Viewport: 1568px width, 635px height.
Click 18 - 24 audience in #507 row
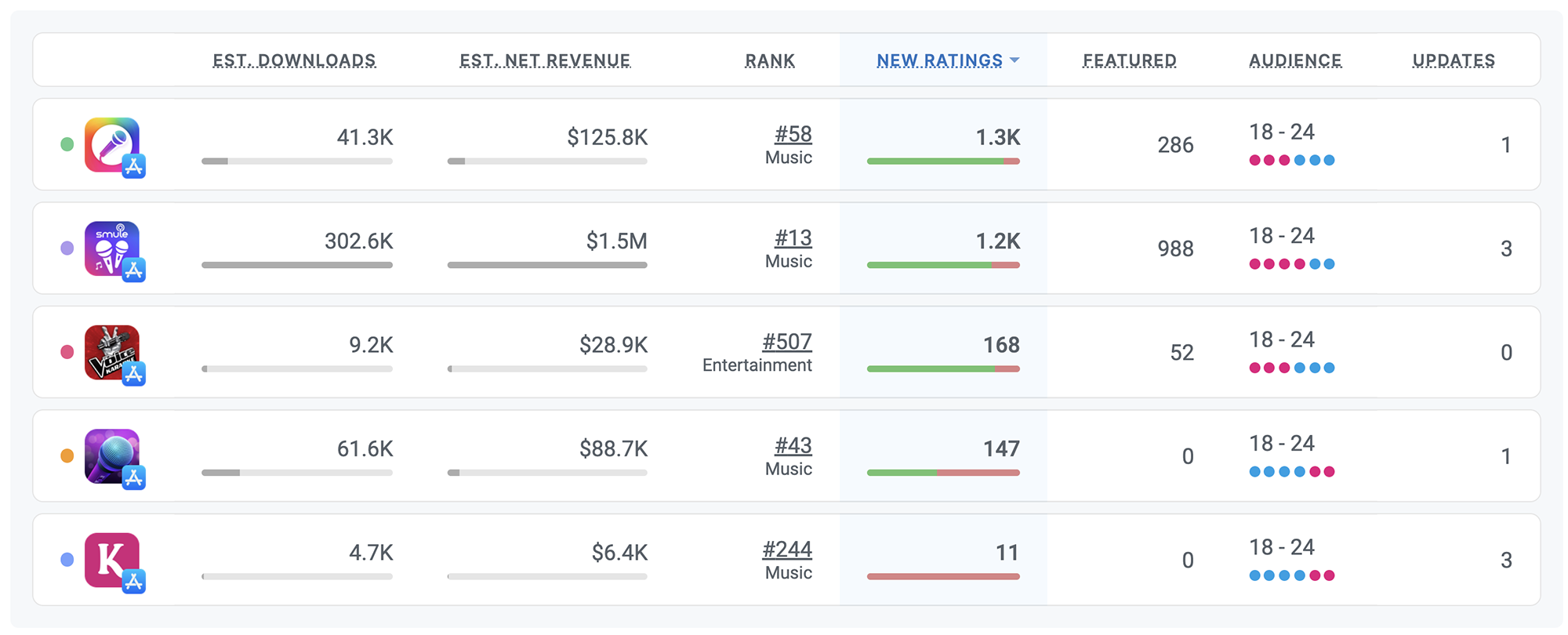click(1282, 339)
